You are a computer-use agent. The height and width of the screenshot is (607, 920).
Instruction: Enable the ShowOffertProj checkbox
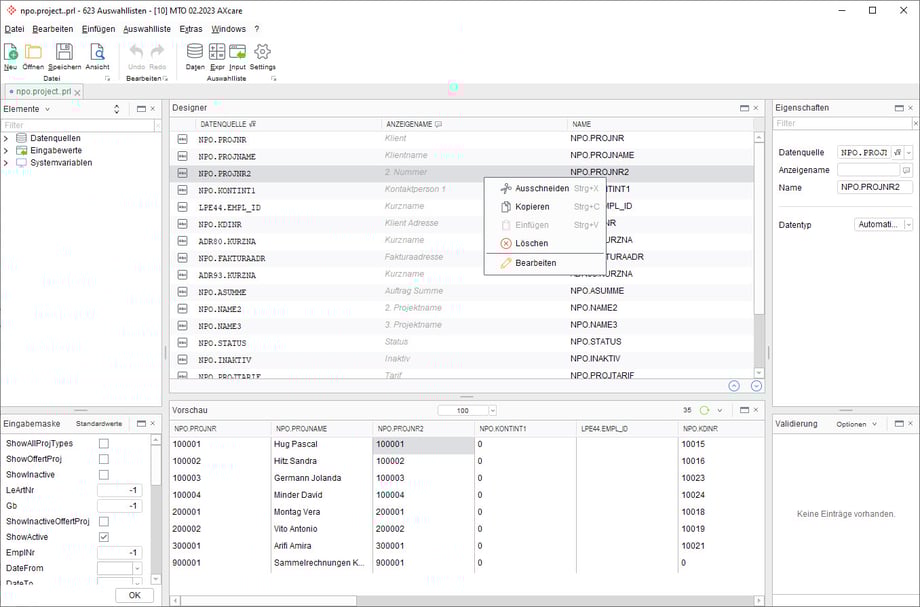click(104, 459)
